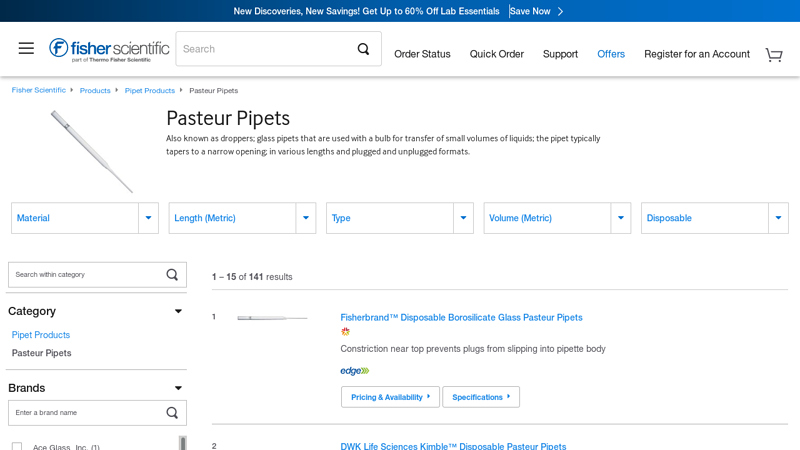Expand the Volume (Metric) dropdown

[x=620, y=218]
